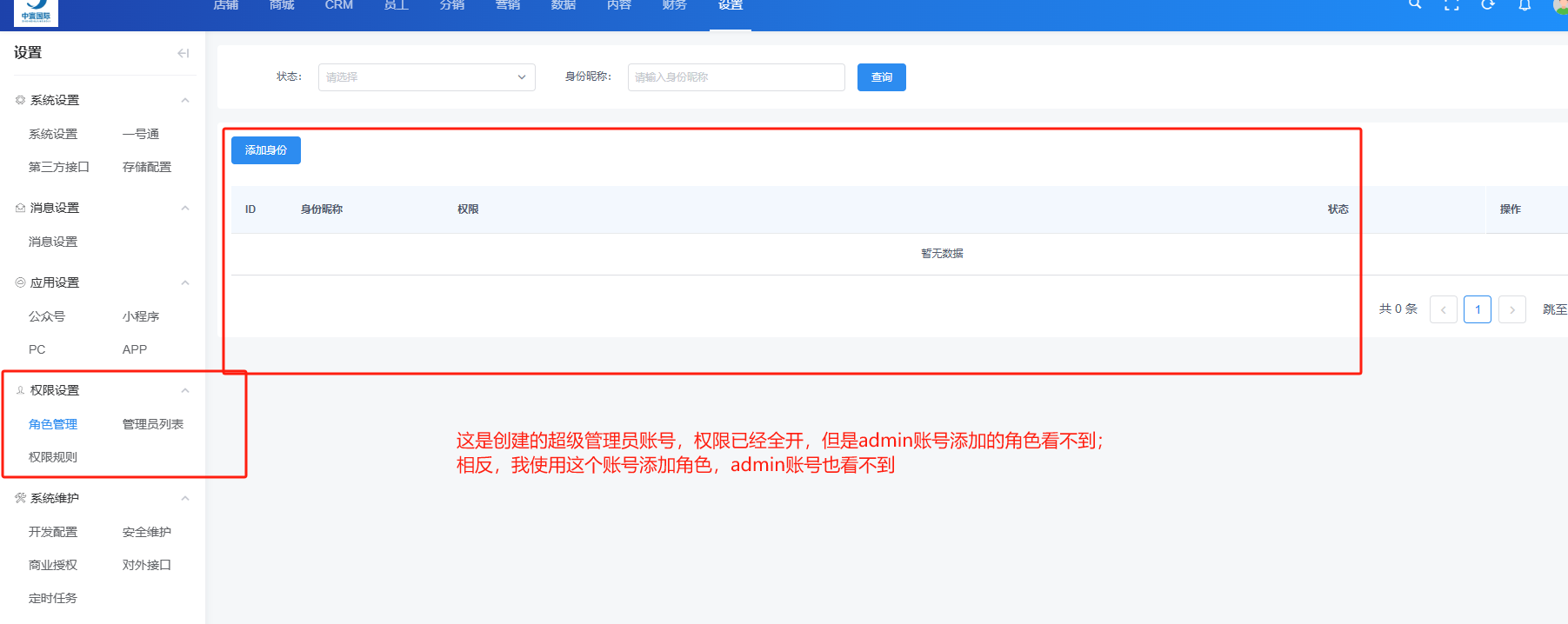
Task: Open the 小程序 menu item
Action: [141, 316]
